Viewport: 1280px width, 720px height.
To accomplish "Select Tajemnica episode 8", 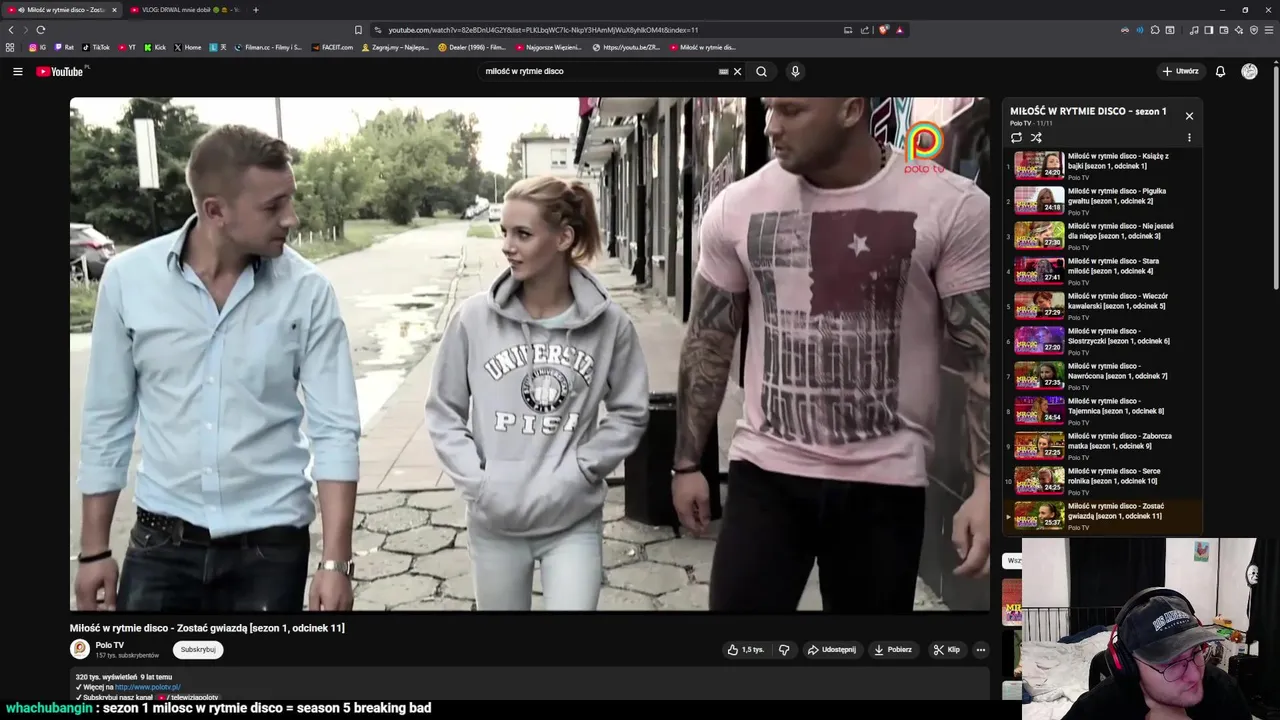I will pos(1102,410).
